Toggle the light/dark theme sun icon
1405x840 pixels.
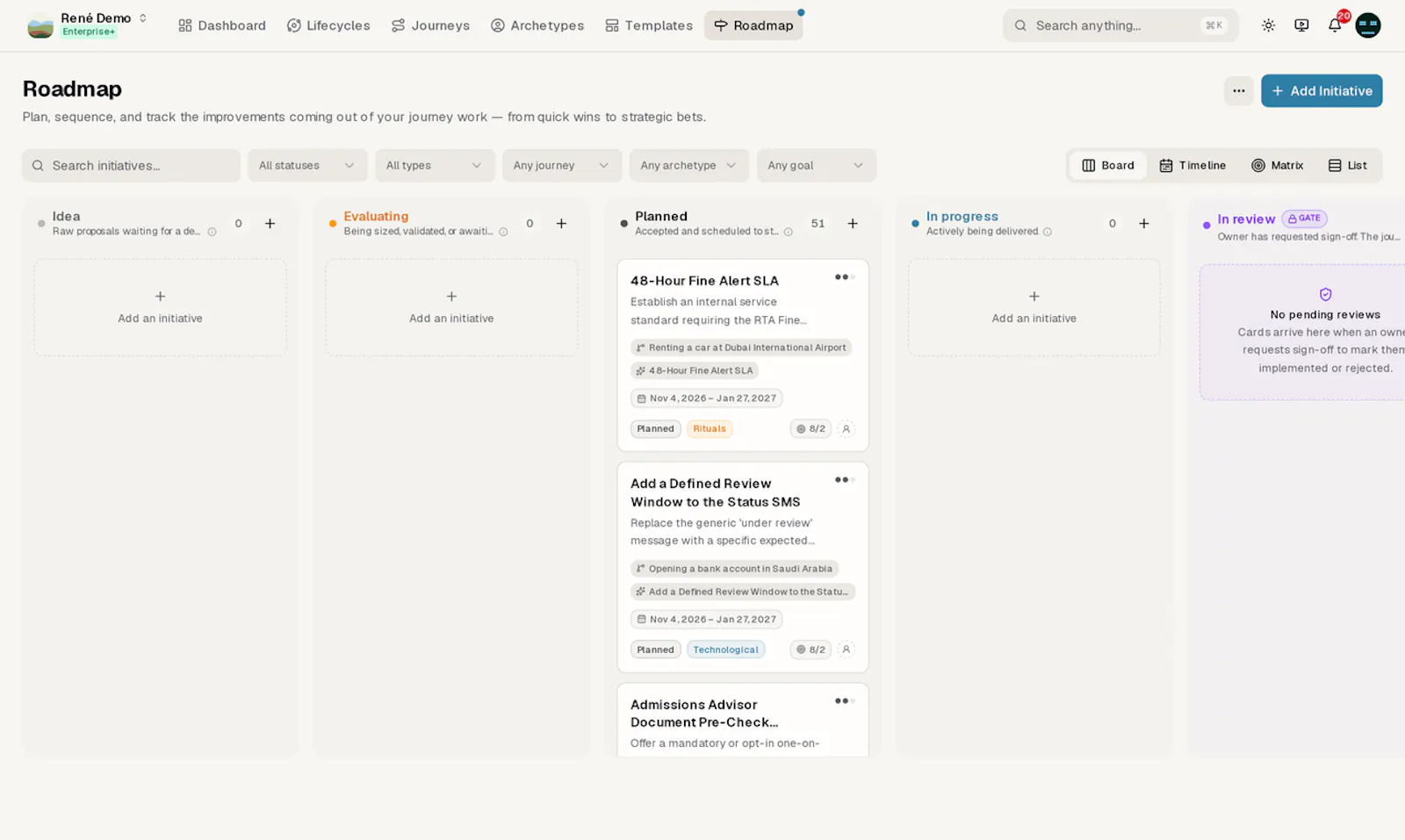1268,25
